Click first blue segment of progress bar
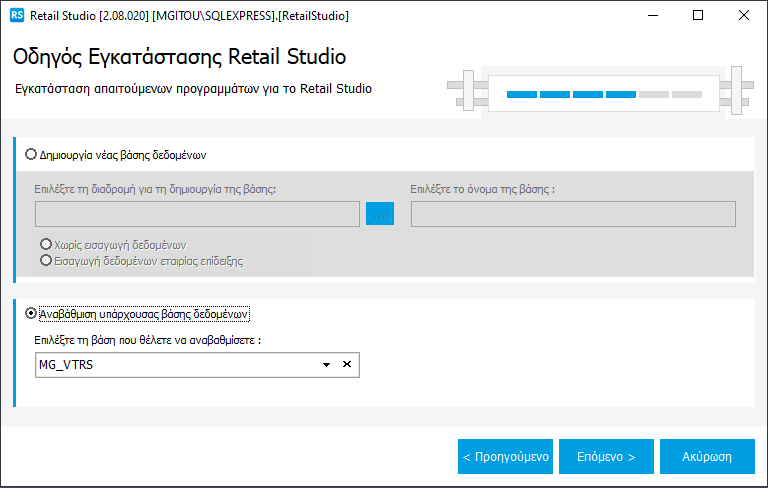 point(521,94)
